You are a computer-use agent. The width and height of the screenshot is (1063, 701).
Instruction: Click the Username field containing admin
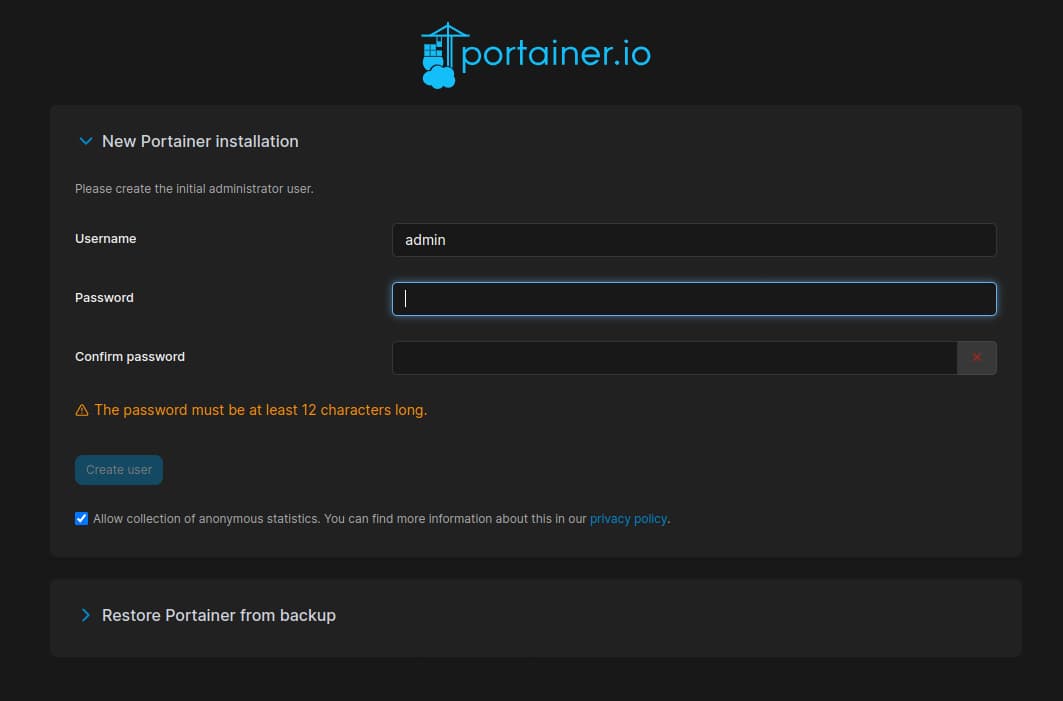pyautogui.click(x=694, y=240)
